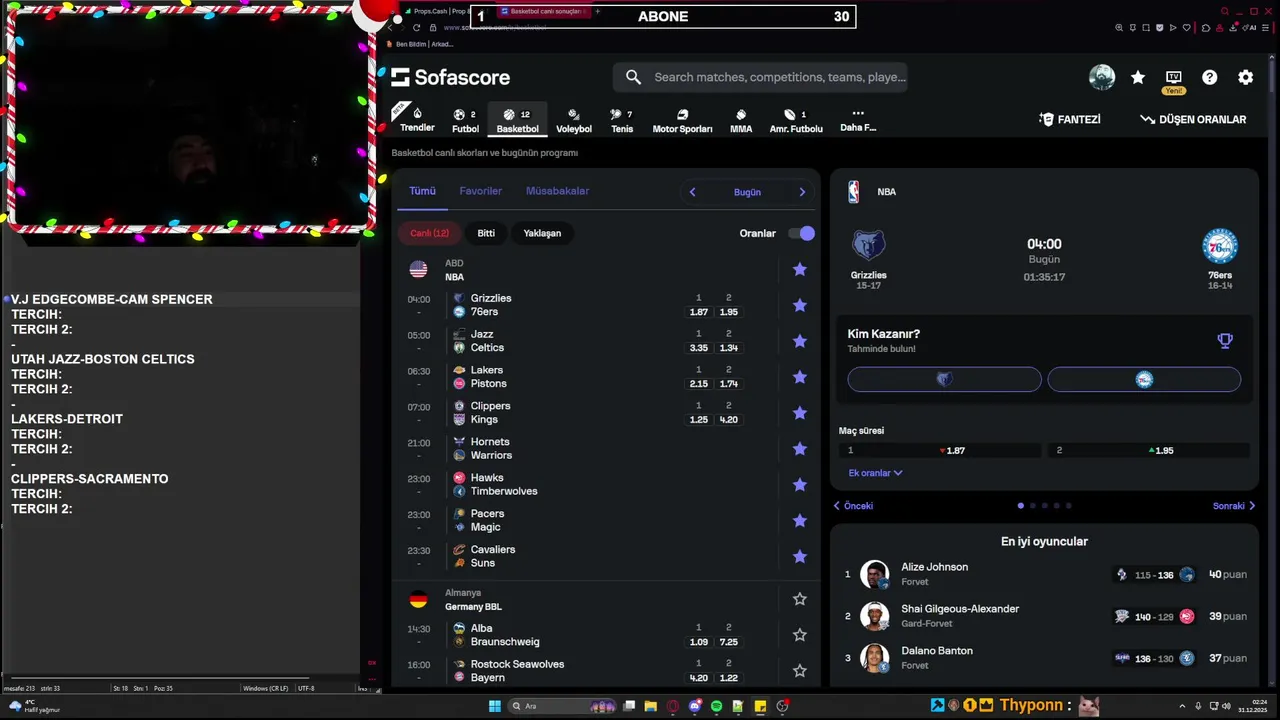Click the trophy icon in Kim Kazanır

[1225, 341]
